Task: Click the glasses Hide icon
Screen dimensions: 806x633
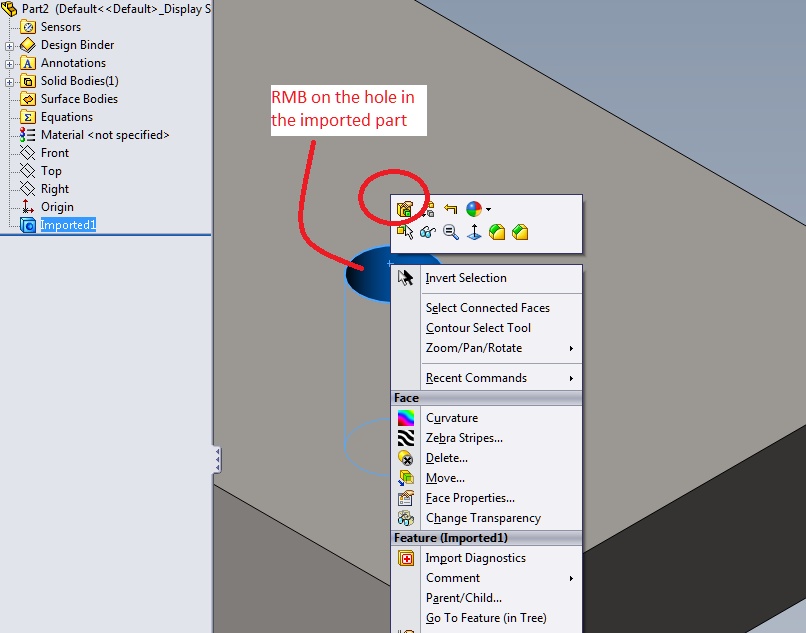Action: point(428,232)
